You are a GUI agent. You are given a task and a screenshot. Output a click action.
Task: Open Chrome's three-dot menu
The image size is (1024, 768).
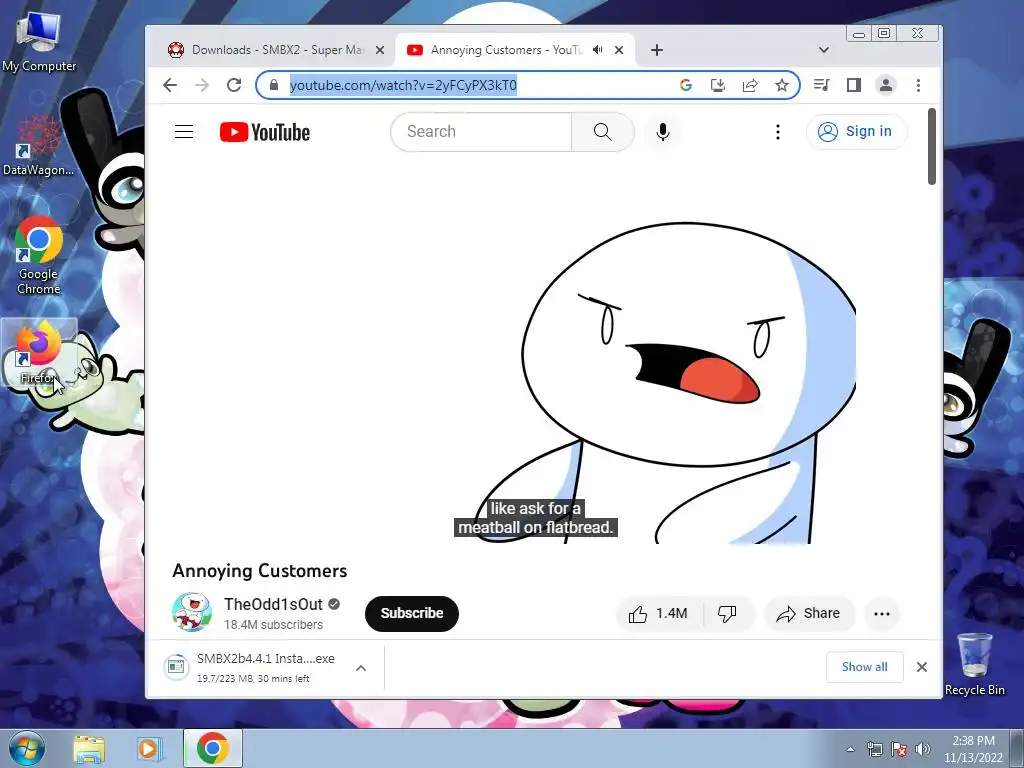click(x=918, y=85)
